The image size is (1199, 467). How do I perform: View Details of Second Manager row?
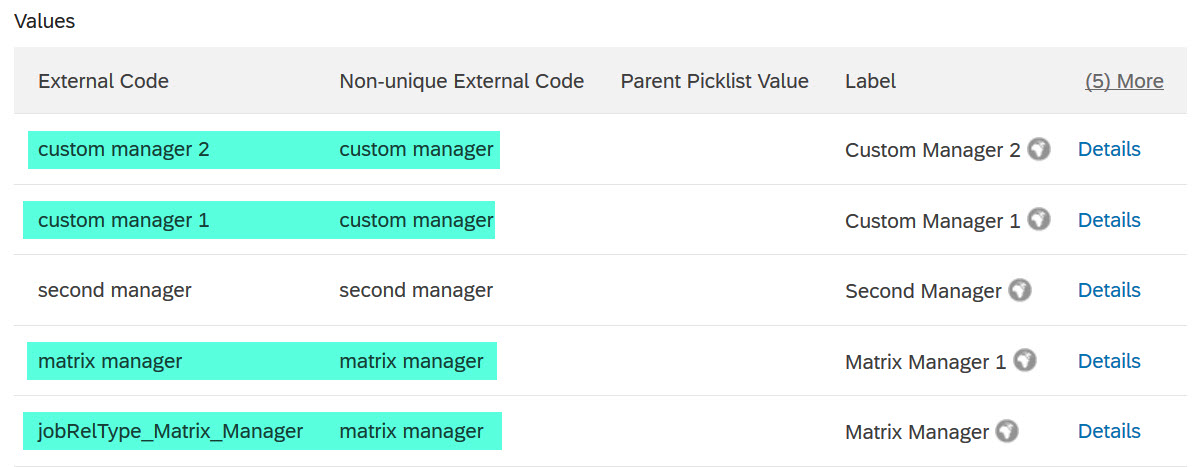1109,290
